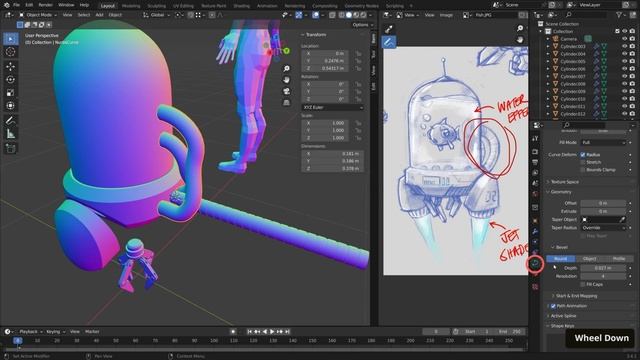Open the File menu
Screen dimensions: 640x360
tap(16, 5)
